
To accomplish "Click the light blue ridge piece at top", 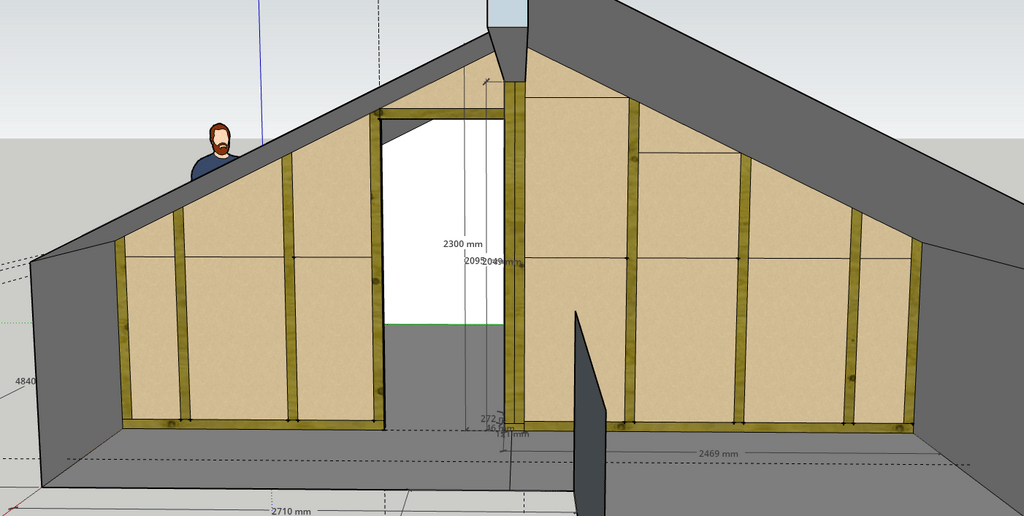I will point(505,12).
